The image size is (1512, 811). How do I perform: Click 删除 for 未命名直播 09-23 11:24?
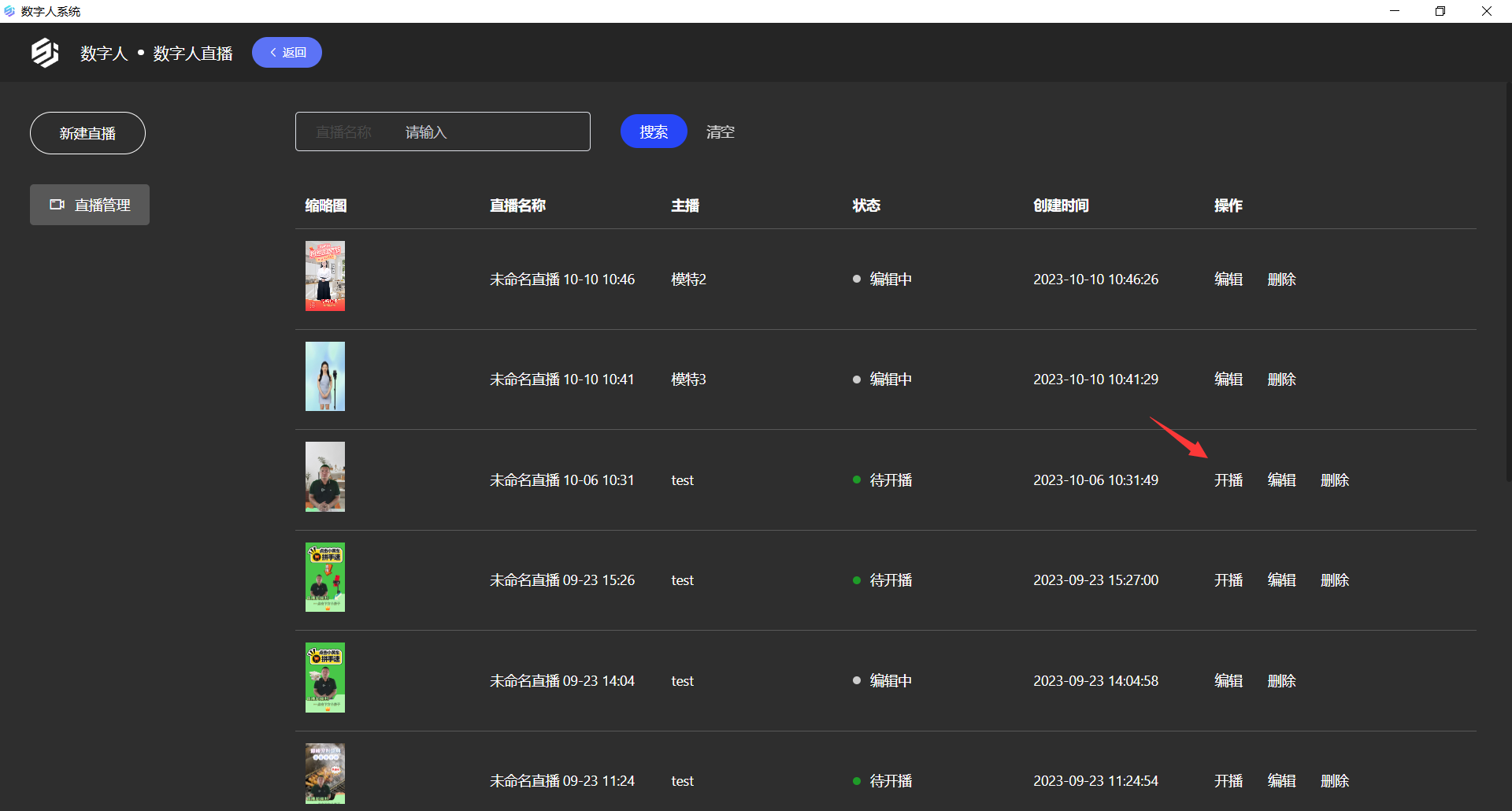[x=1335, y=781]
